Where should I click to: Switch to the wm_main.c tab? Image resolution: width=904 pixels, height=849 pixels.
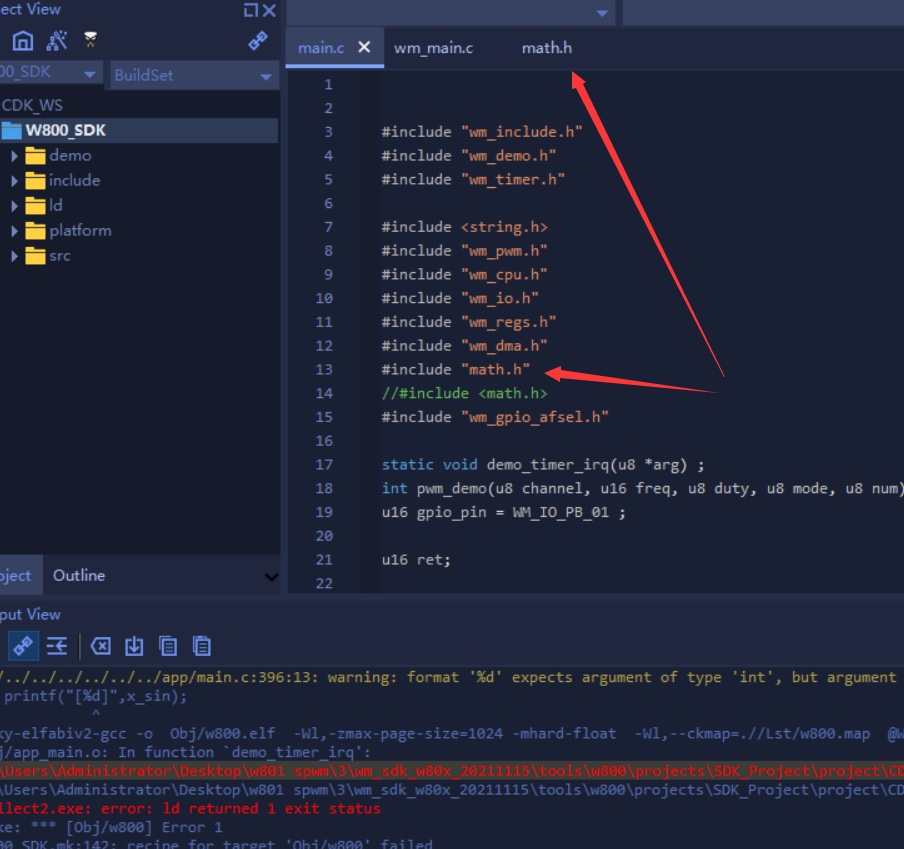click(x=433, y=48)
